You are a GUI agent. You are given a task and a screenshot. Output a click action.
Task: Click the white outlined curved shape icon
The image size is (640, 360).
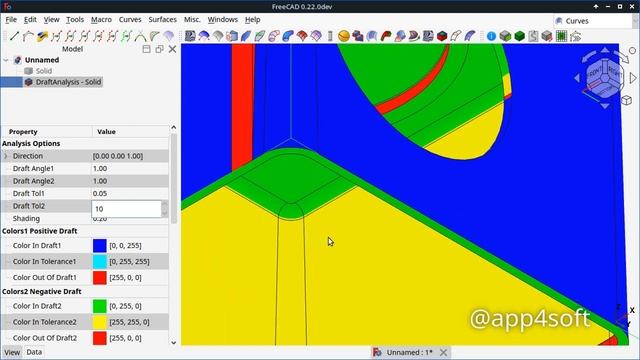(x=456, y=36)
